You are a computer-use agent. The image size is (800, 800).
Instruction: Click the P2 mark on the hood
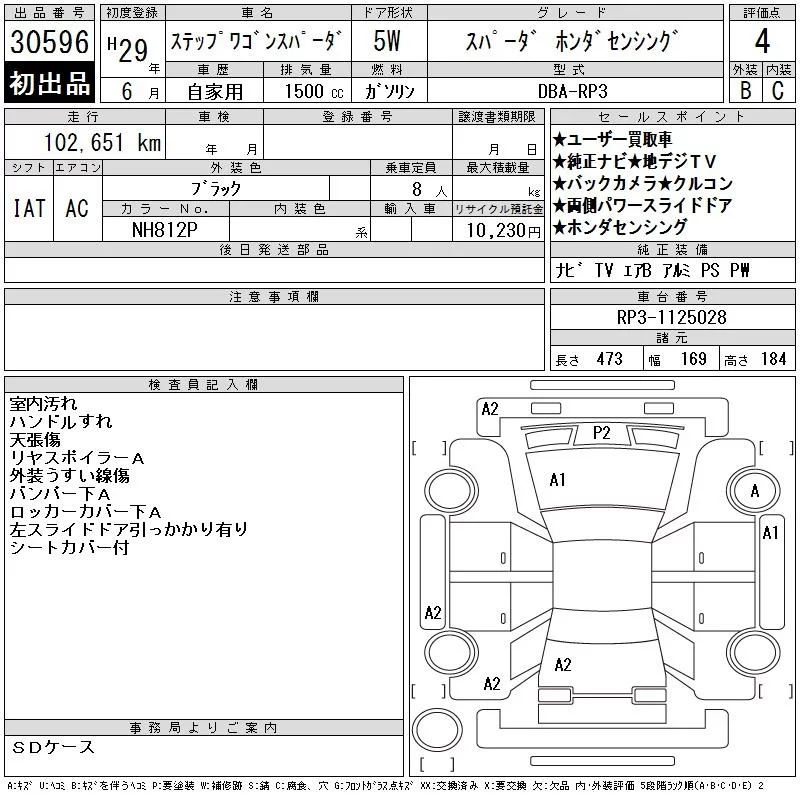tap(602, 433)
